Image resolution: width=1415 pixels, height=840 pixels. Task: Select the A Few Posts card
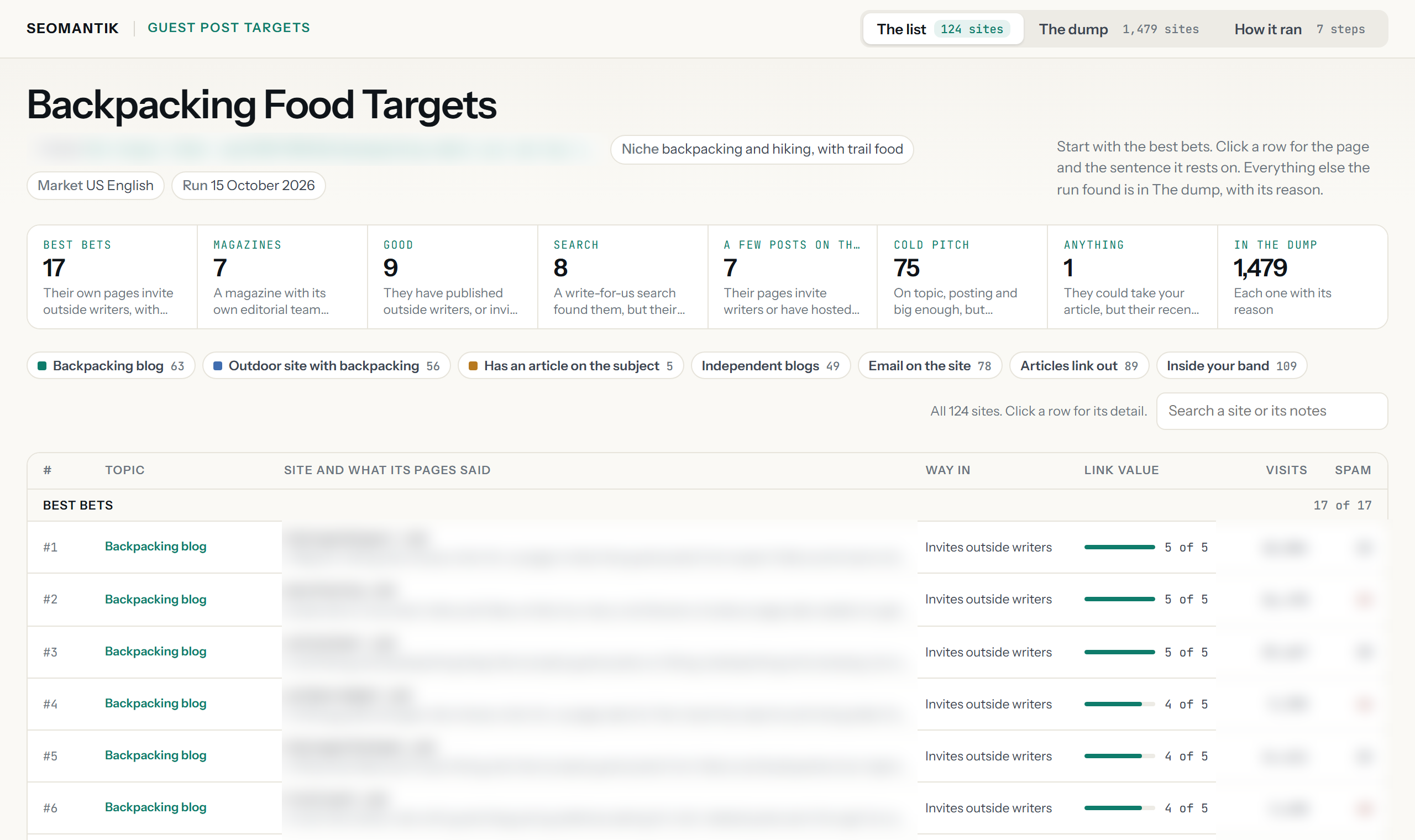793,277
